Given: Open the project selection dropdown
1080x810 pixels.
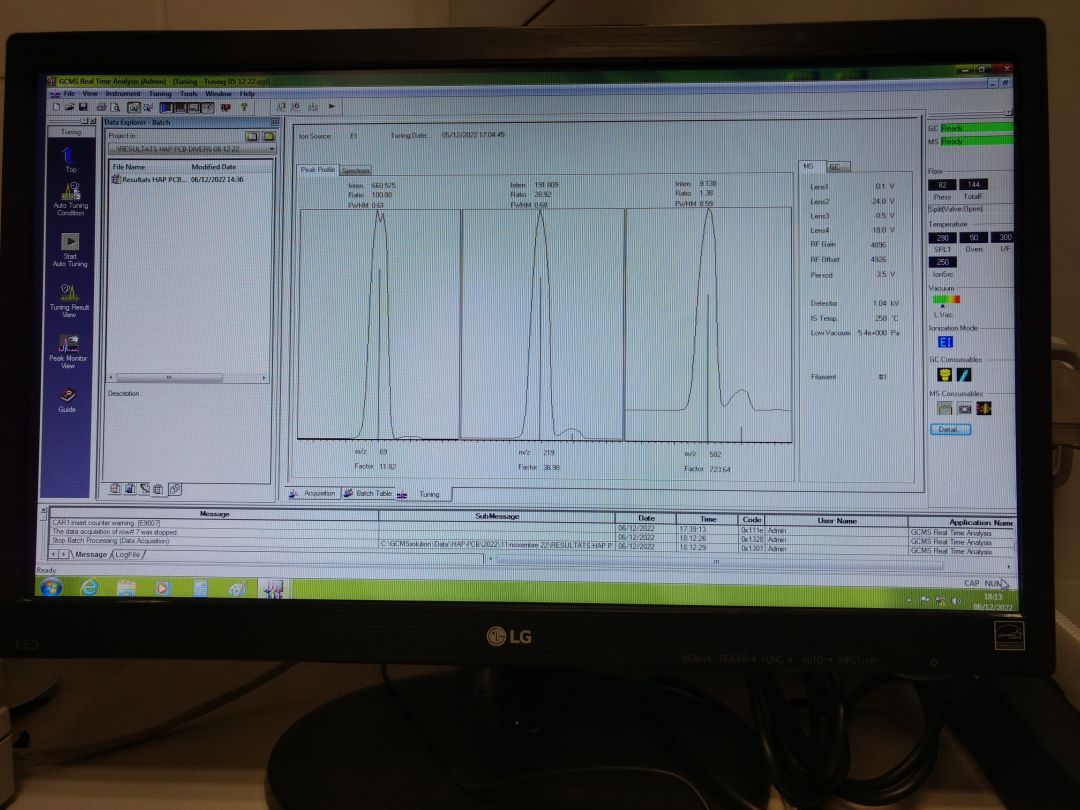Looking at the screenshot, I should [x=272, y=149].
